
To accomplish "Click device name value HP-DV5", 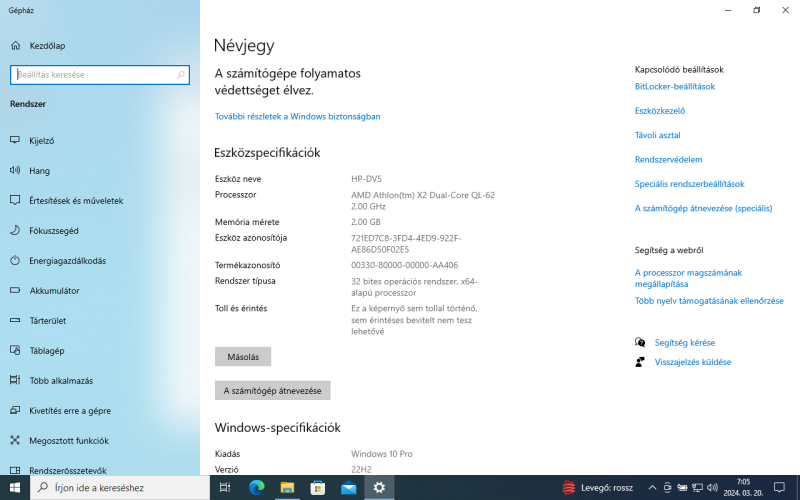I will point(366,179).
